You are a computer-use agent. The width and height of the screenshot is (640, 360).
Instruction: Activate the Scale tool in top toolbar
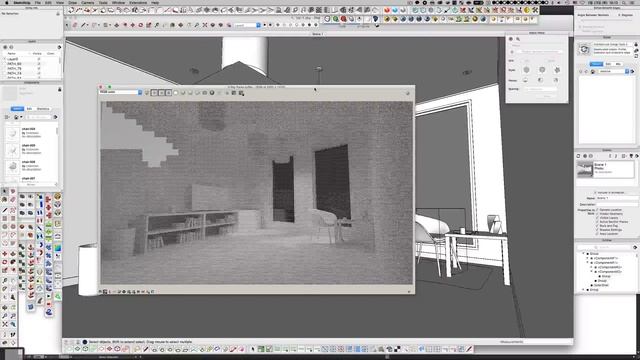(x=149, y=25)
